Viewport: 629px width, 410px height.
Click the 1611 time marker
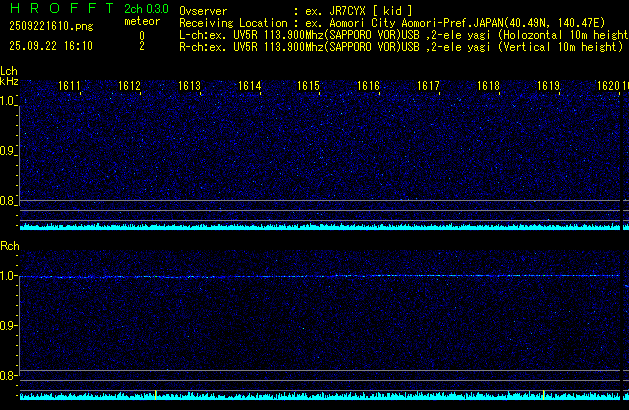click(70, 87)
